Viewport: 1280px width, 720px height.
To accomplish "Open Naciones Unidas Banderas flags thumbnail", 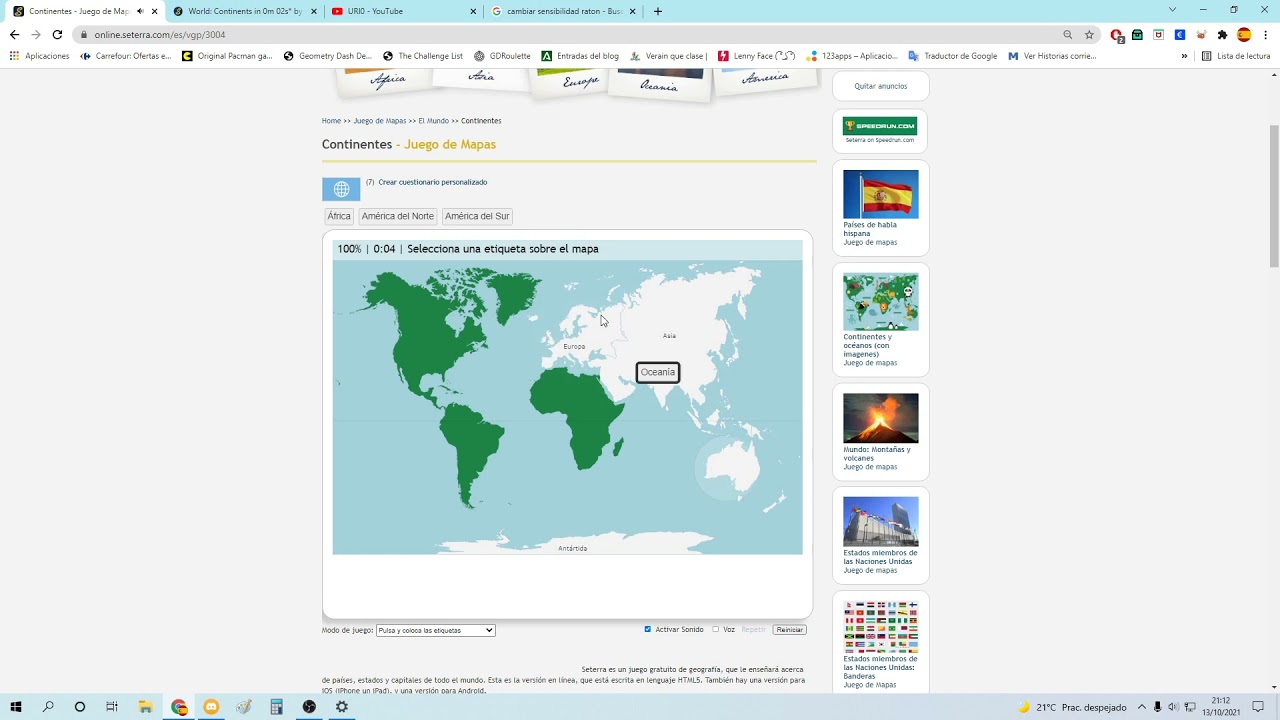I will (881, 627).
